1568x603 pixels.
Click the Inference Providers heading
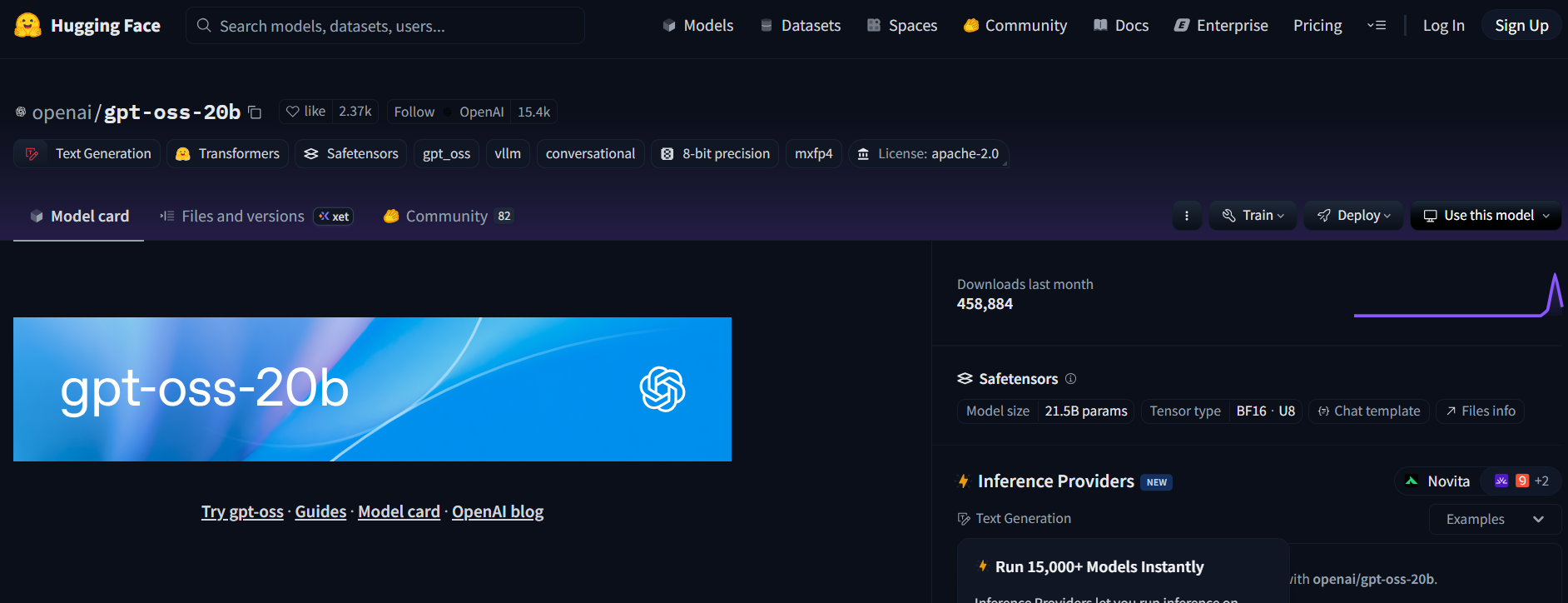[1055, 481]
